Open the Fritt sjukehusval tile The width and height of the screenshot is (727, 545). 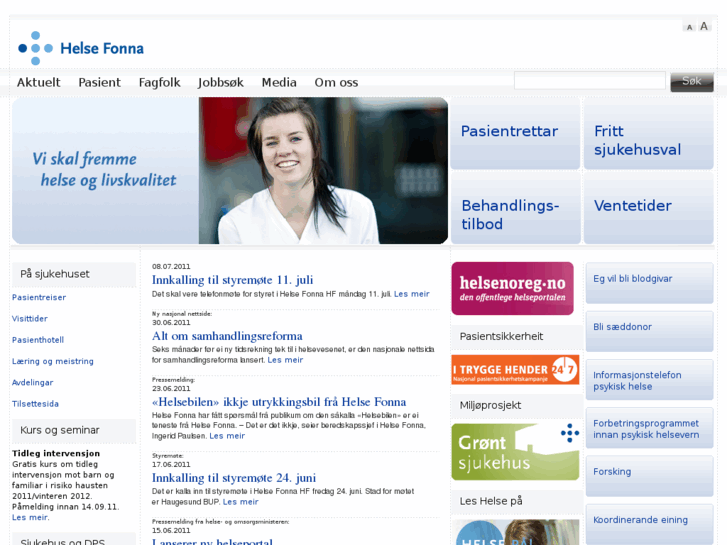pyautogui.click(x=649, y=133)
